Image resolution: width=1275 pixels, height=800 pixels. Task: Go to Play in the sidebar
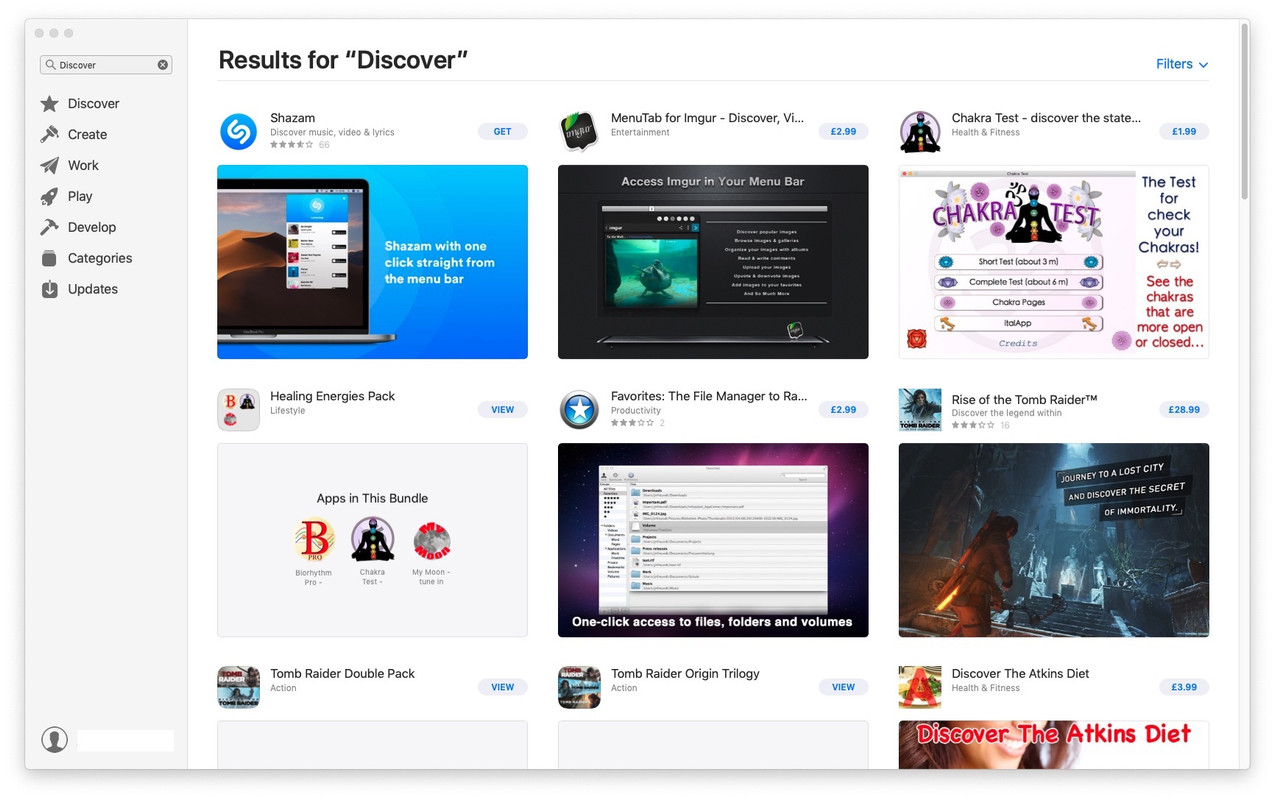pos(80,197)
